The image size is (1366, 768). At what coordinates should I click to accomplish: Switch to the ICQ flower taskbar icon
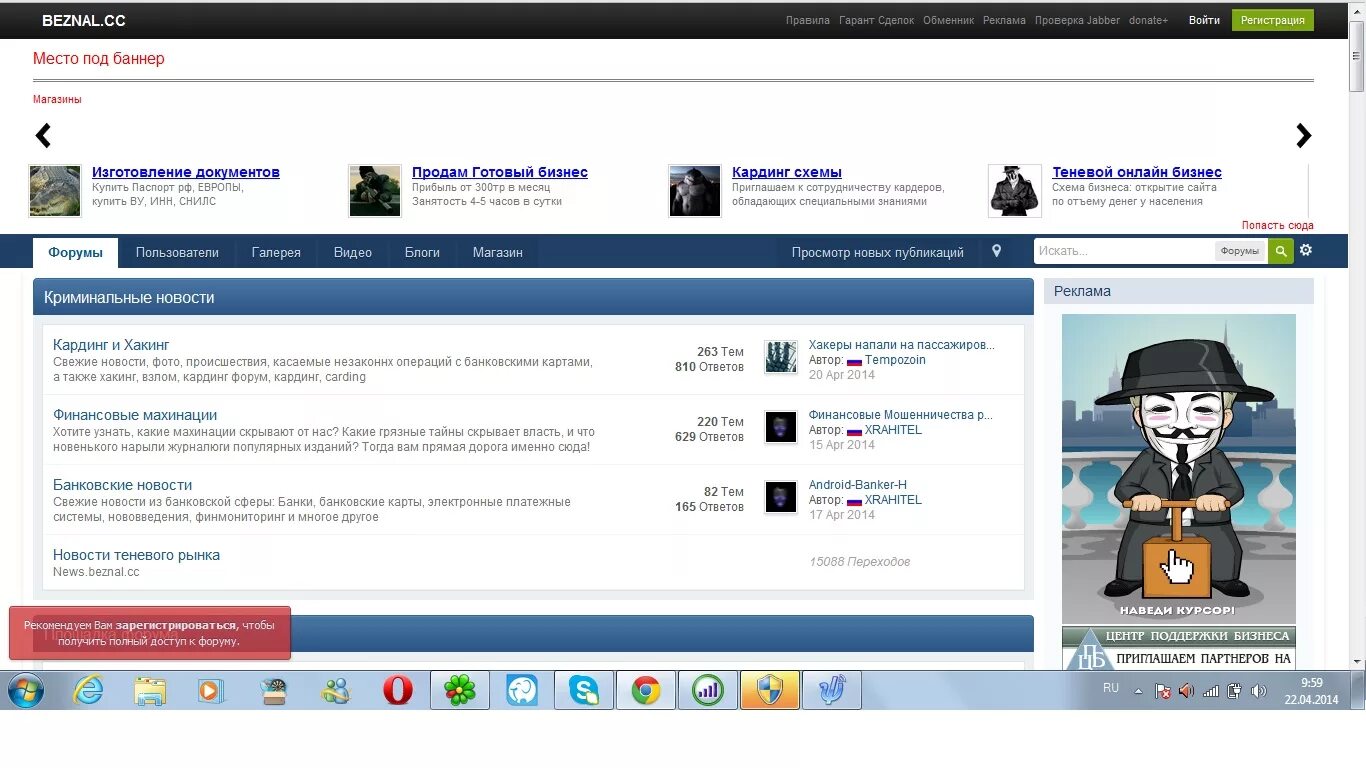point(460,690)
